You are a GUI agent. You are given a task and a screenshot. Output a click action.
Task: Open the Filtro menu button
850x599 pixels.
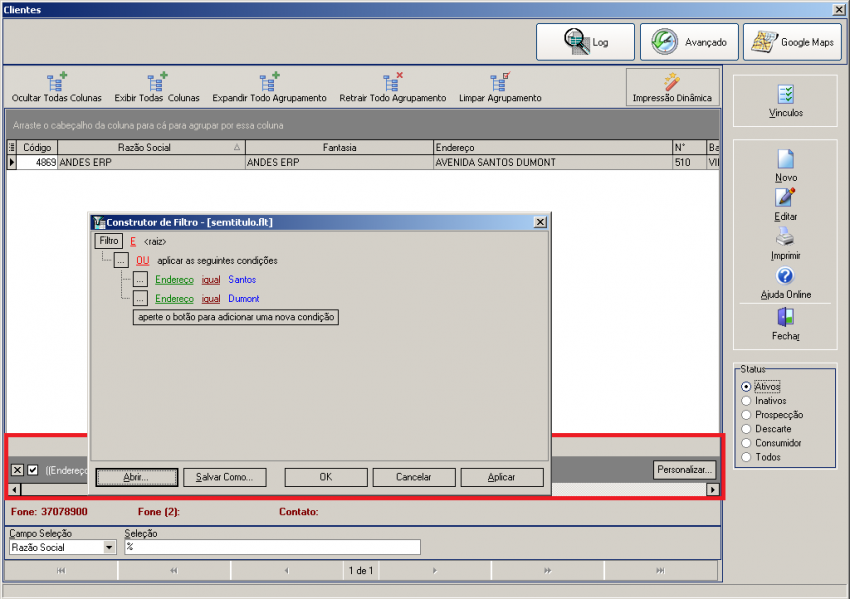[x=108, y=241]
